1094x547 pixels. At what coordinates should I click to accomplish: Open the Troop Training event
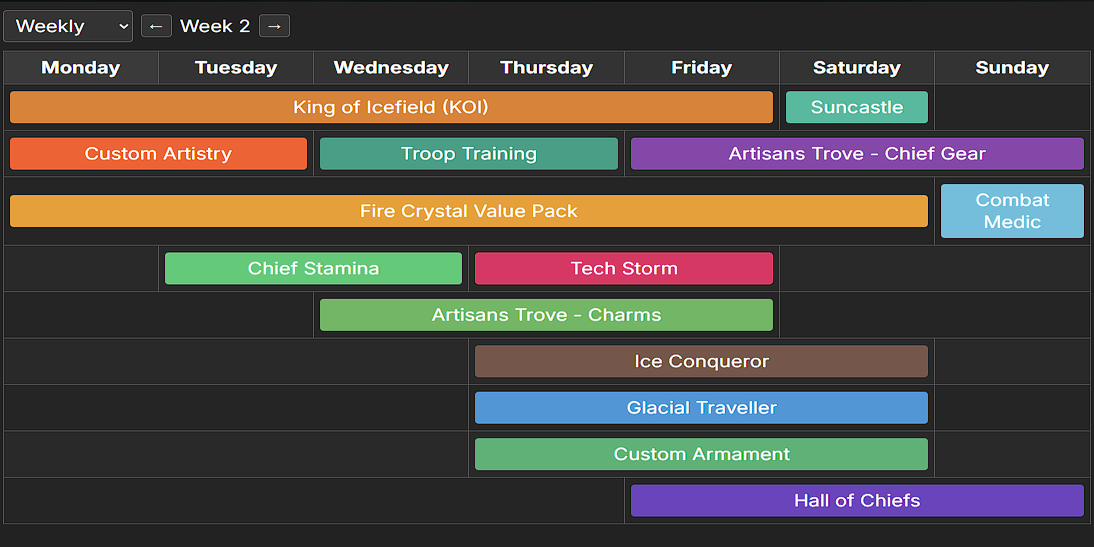point(469,154)
